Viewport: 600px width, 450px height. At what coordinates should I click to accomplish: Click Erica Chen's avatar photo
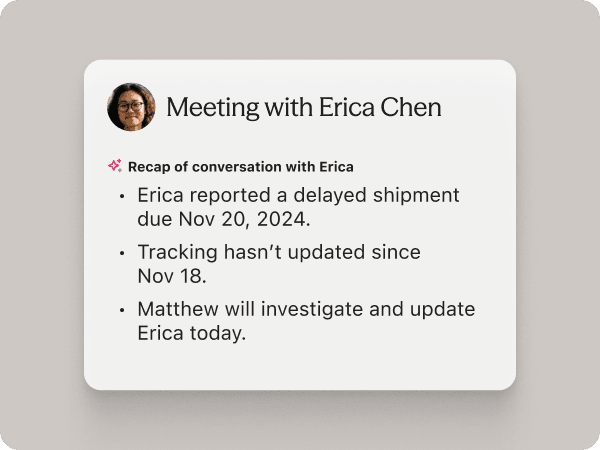click(131, 107)
